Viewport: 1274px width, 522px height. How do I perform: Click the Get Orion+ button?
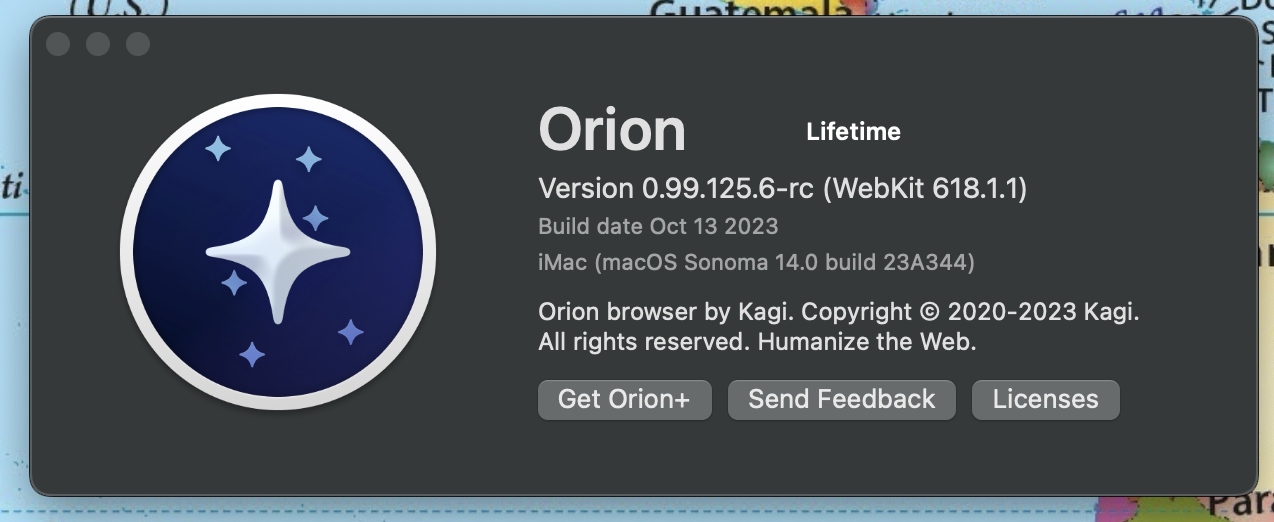click(624, 399)
